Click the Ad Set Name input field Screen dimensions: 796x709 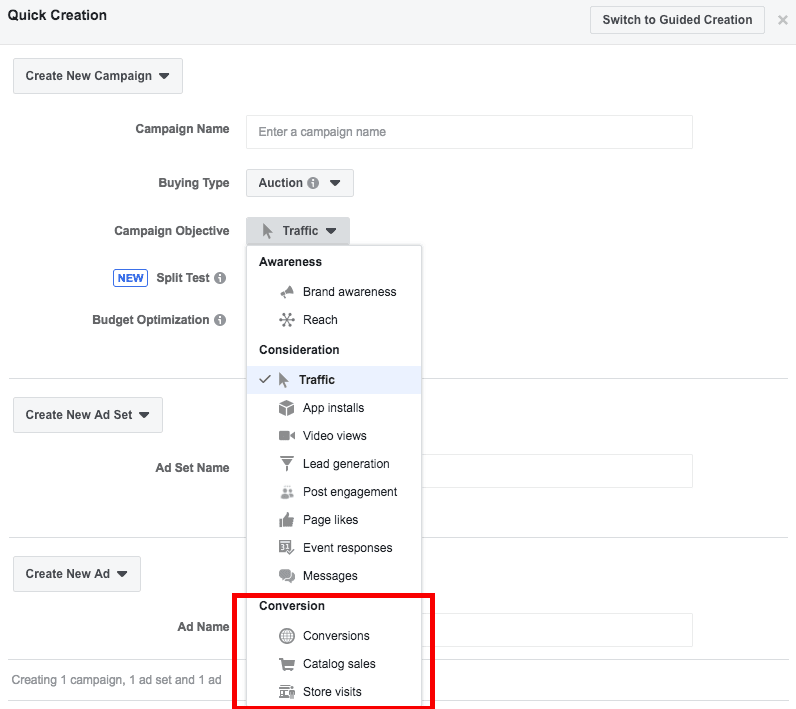[557, 471]
